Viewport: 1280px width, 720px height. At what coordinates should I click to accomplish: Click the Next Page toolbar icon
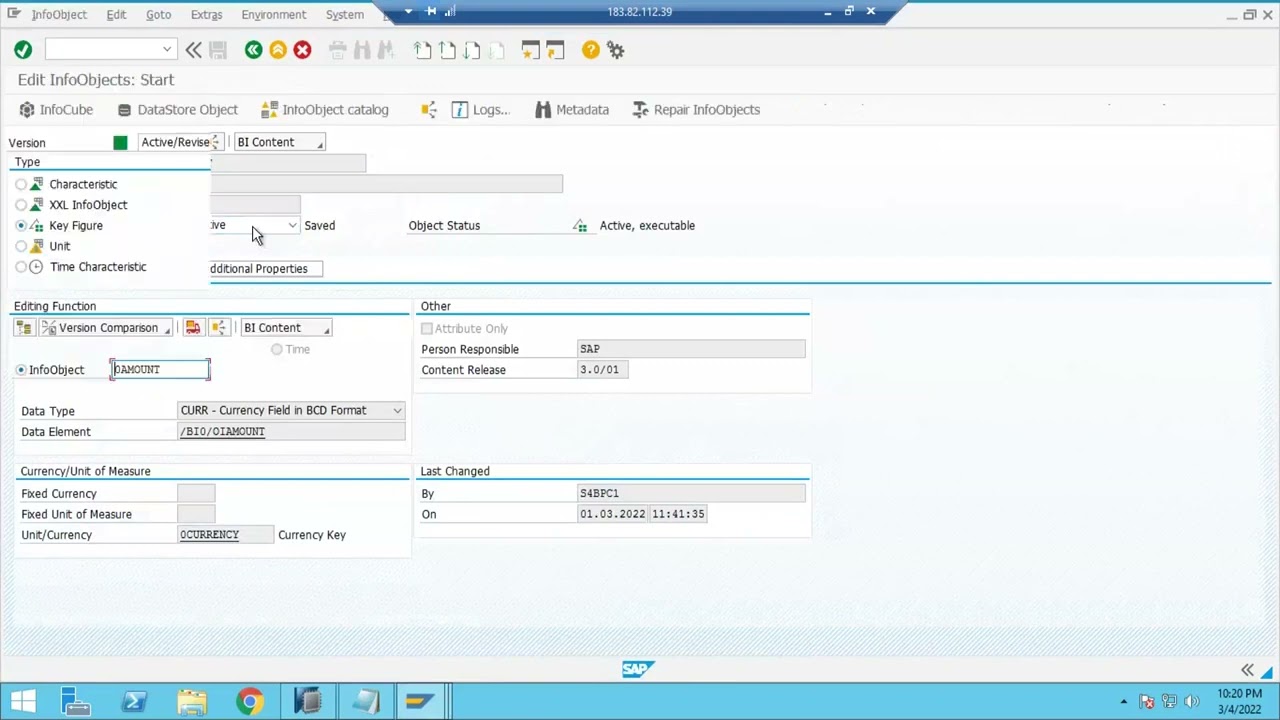(x=472, y=50)
